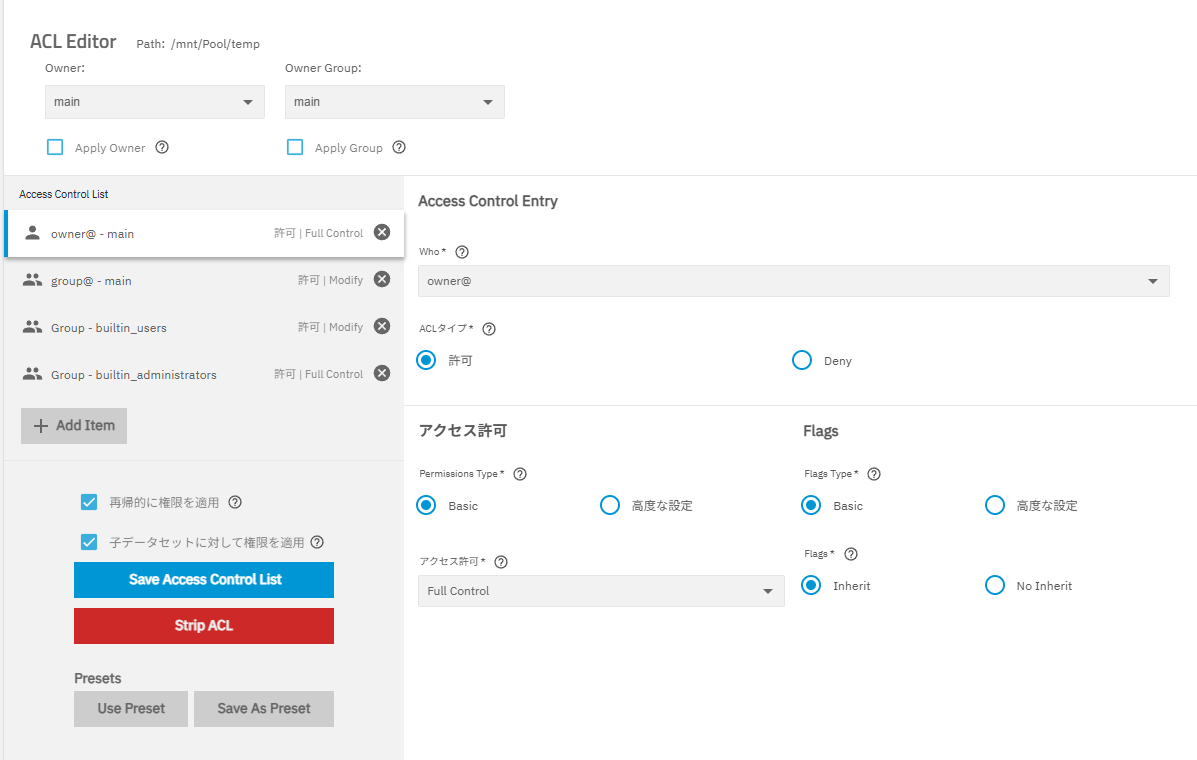The height and width of the screenshot is (760, 1197).
Task: Open the Owner dropdown
Action: click(x=155, y=102)
